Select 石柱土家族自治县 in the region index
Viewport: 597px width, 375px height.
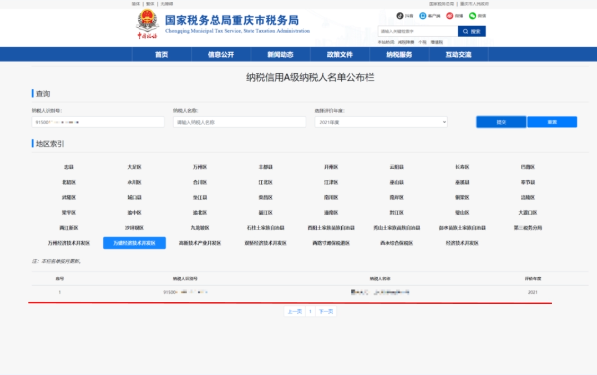click(x=265, y=228)
